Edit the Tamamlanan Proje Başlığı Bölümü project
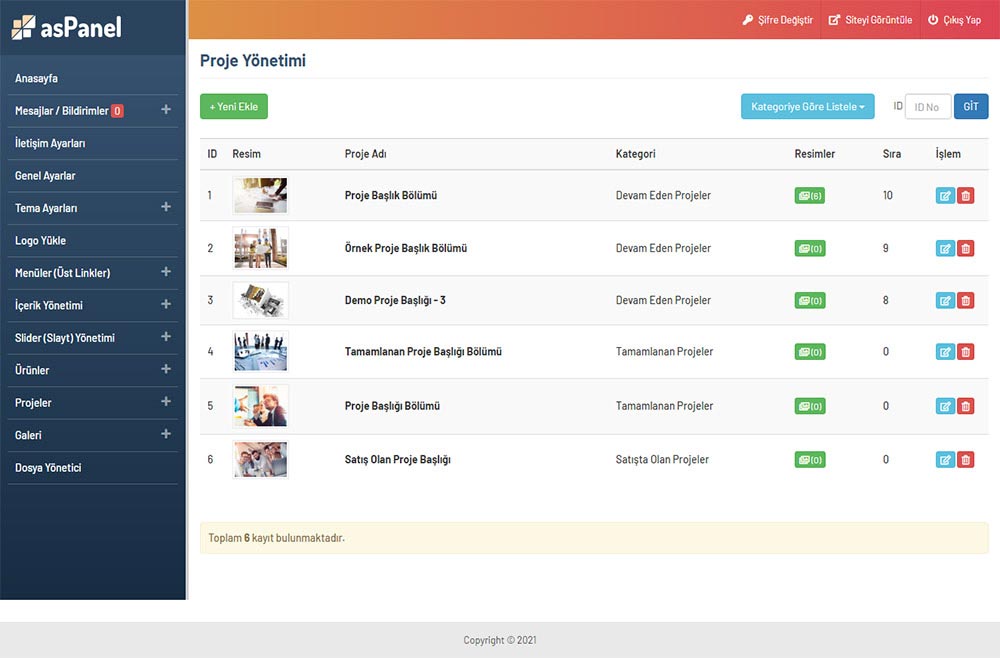This screenshot has height=658, width=1000. [945, 352]
